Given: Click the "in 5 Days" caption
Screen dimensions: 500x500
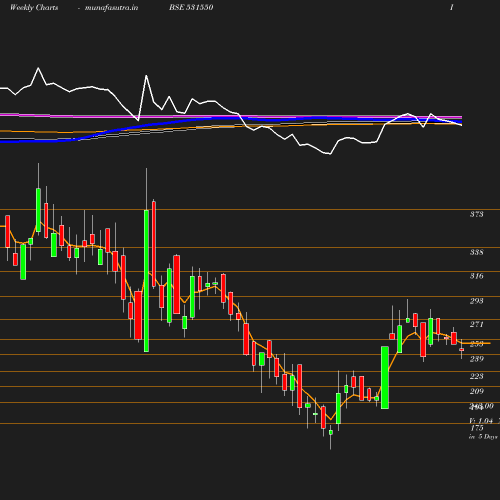Looking at the screenshot, I should click(x=483, y=436).
